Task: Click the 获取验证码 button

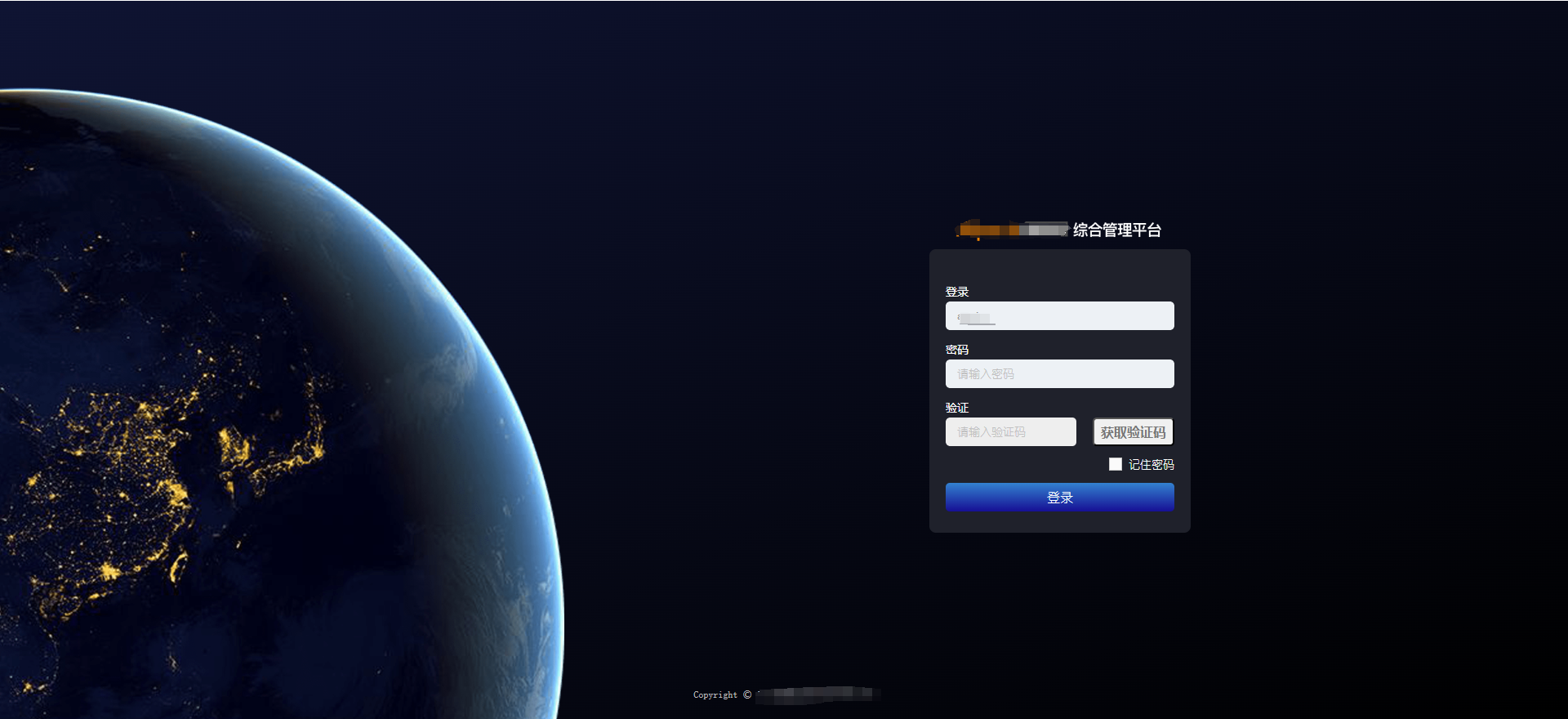Action: 1133,432
